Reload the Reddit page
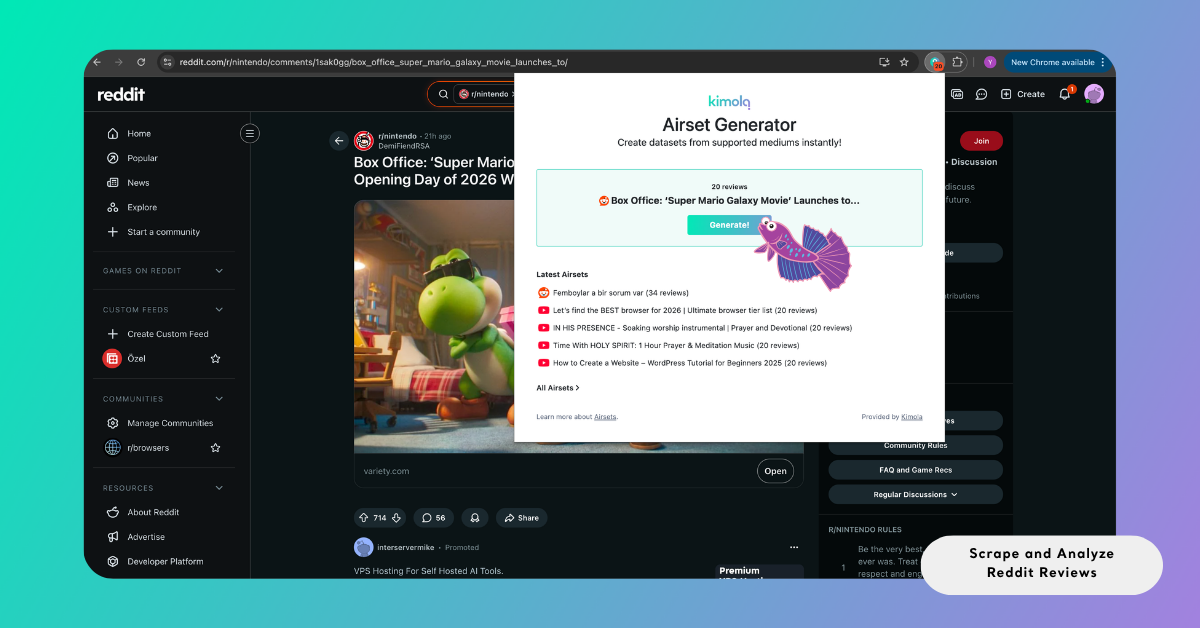Viewport: 1200px width, 628px height. [141, 62]
